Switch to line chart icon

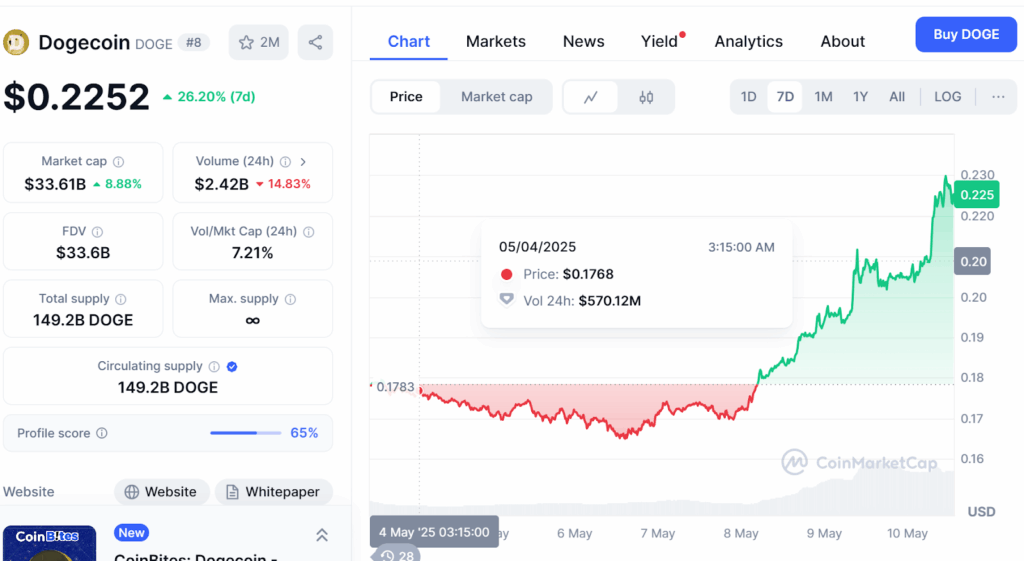tap(591, 97)
